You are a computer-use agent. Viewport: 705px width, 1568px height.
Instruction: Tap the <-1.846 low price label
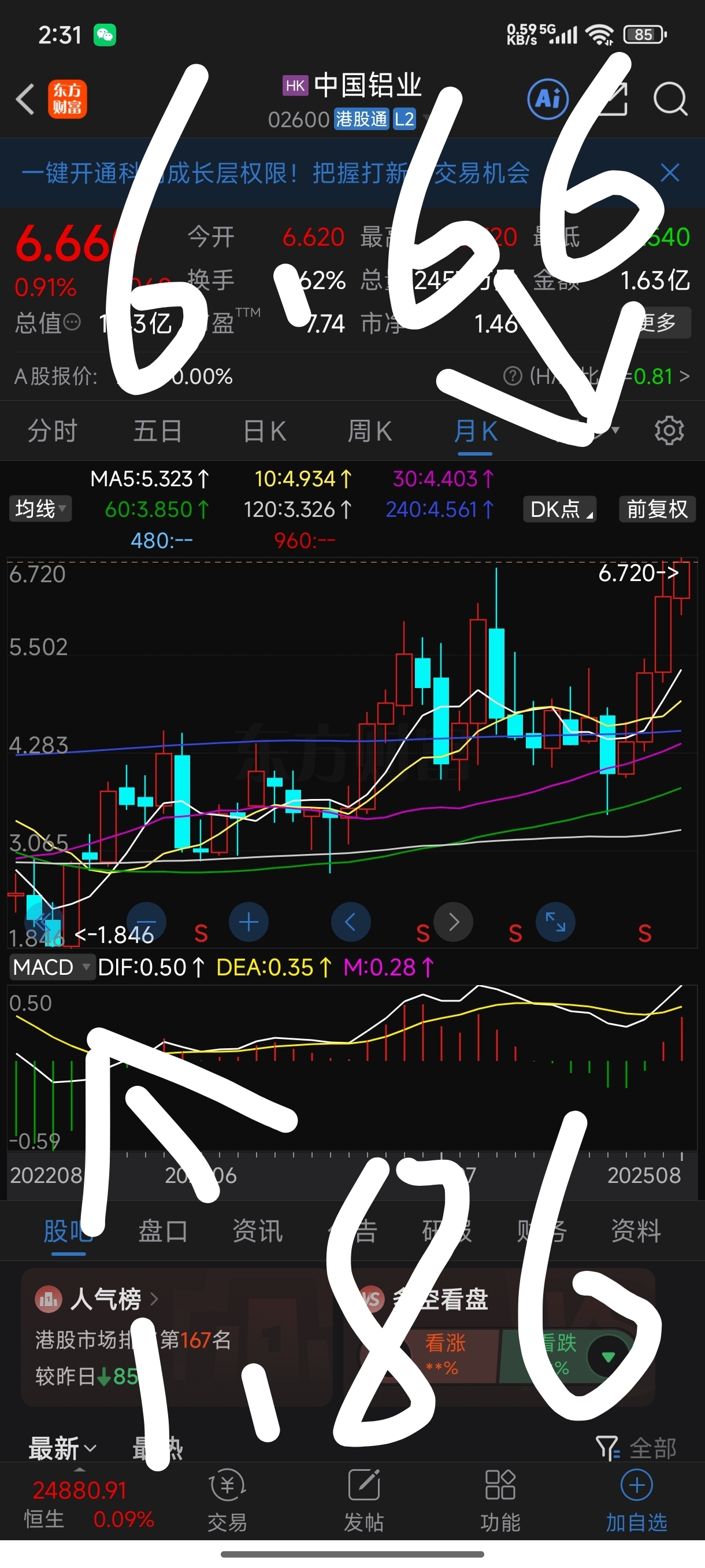[114, 935]
